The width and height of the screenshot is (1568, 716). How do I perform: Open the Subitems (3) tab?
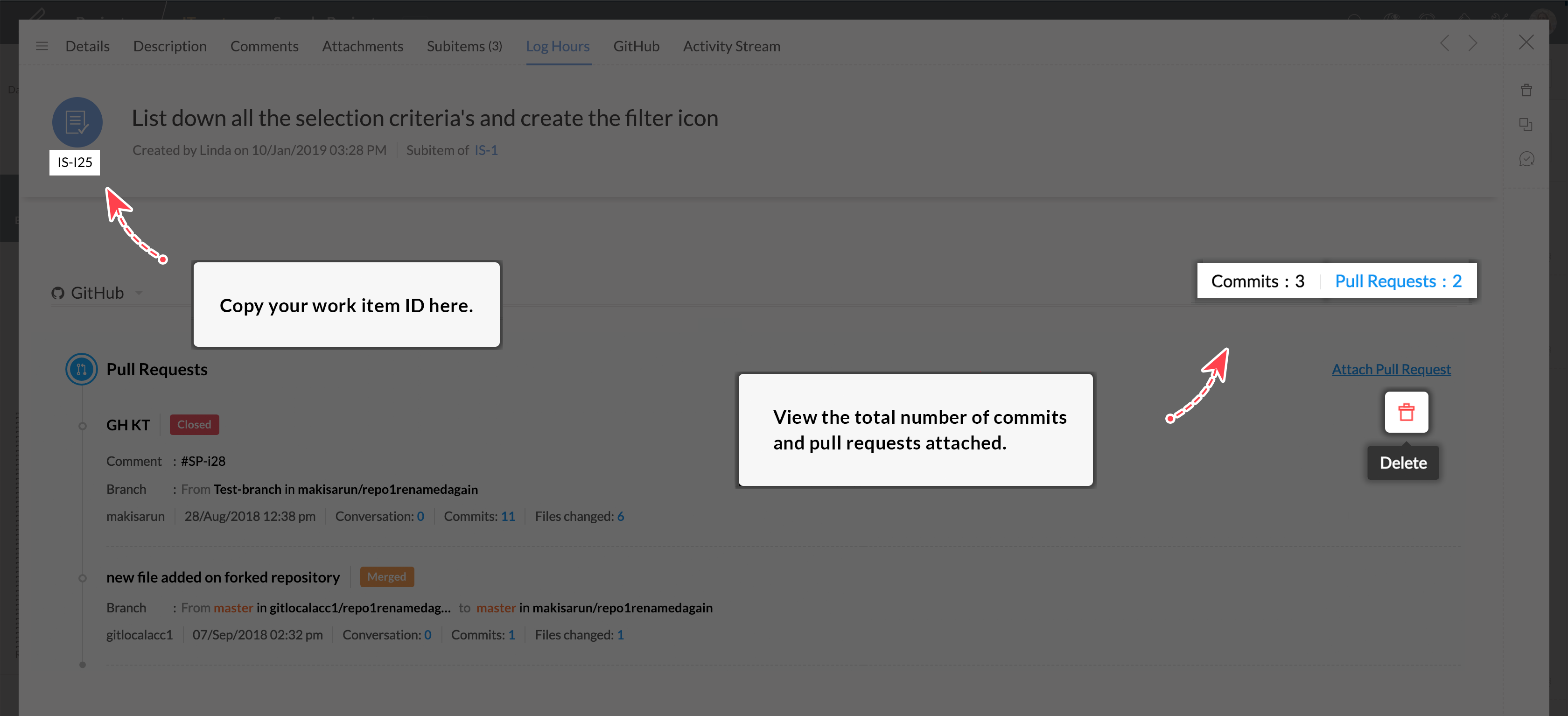pos(464,46)
